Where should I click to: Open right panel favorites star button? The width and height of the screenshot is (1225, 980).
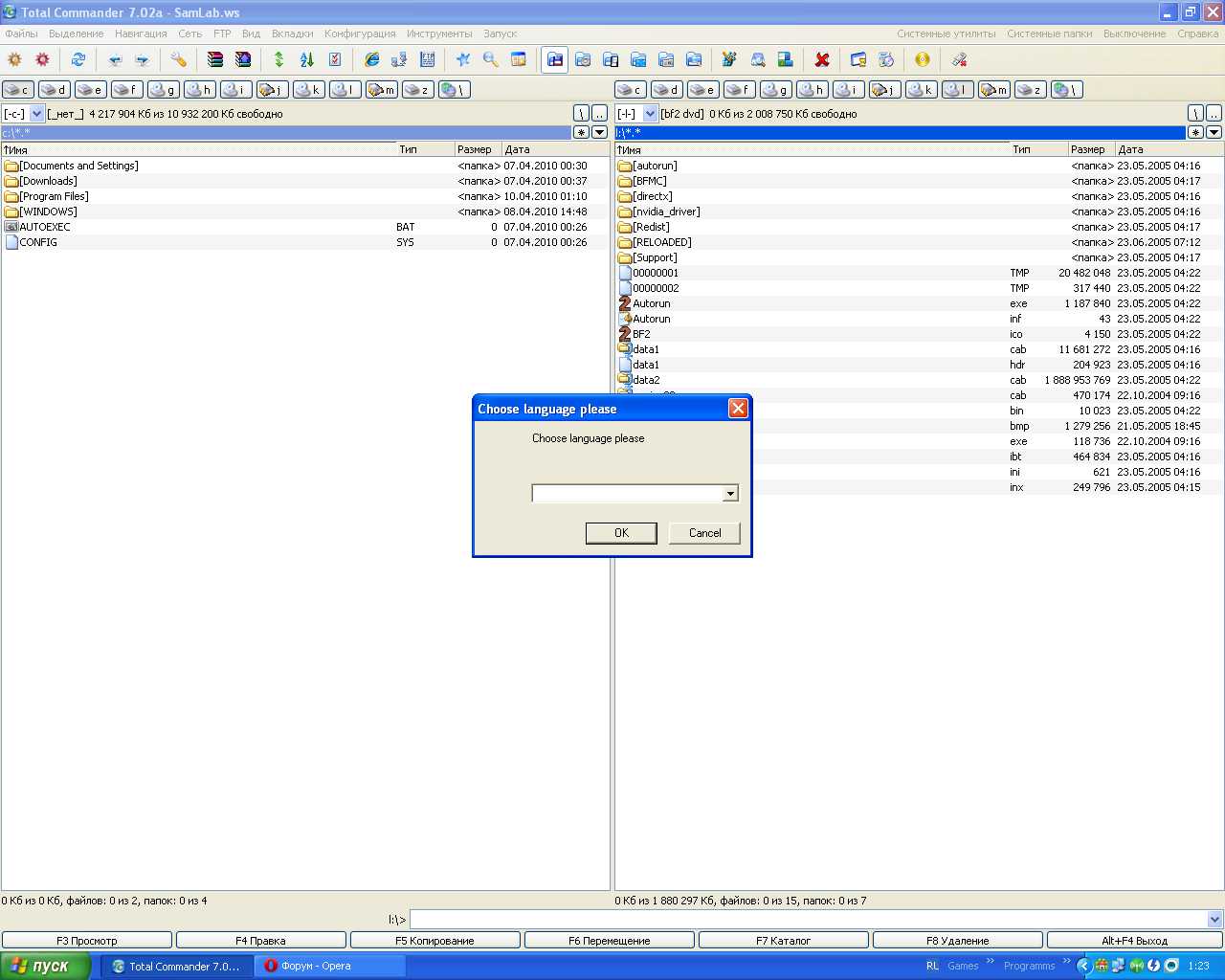tap(1195, 132)
